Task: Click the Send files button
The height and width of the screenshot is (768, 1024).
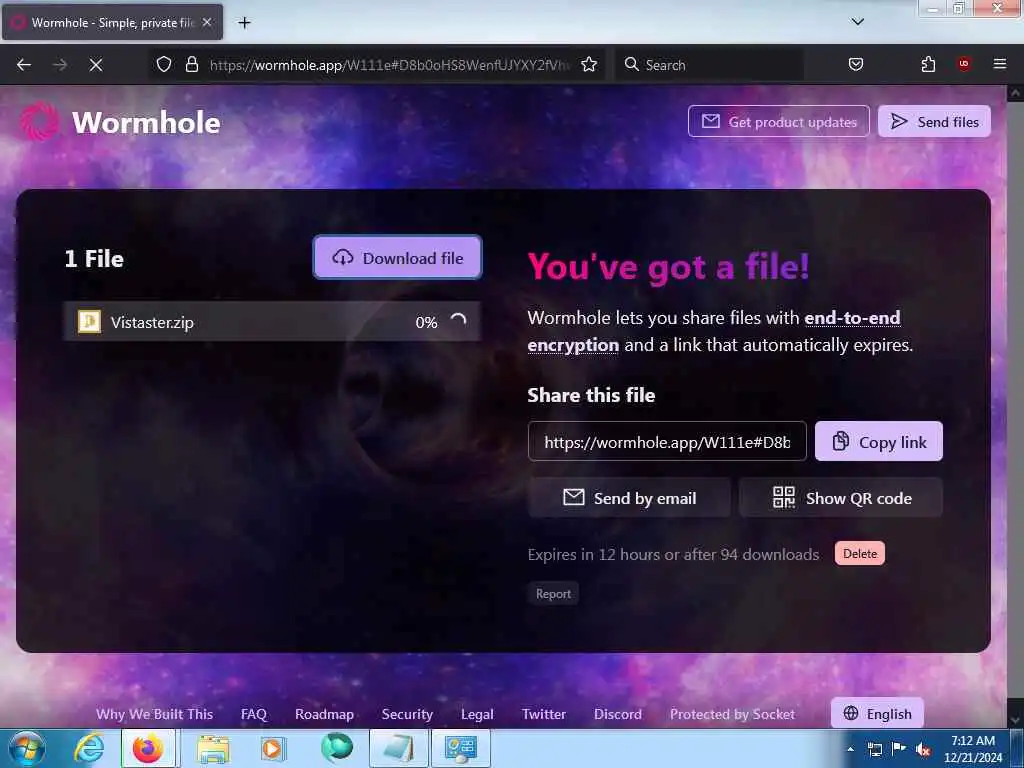Action: click(934, 121)
